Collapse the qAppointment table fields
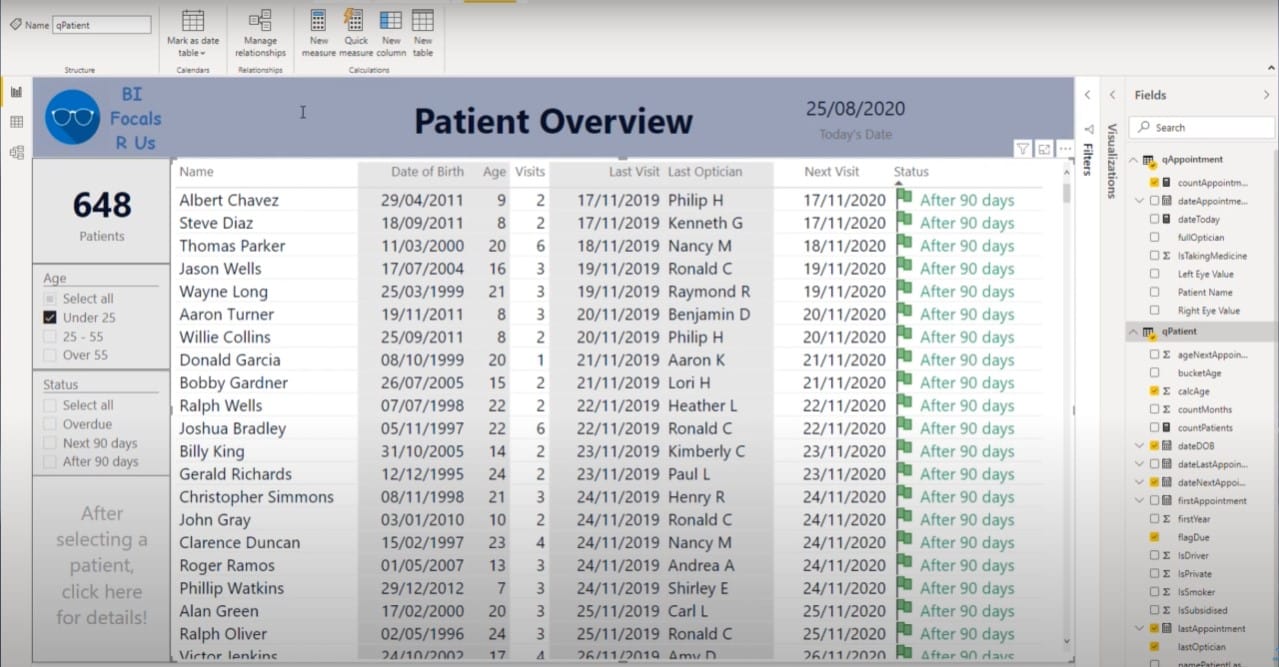The height and width of the screenshot is (667, 1279). [x=1133, y=160]
